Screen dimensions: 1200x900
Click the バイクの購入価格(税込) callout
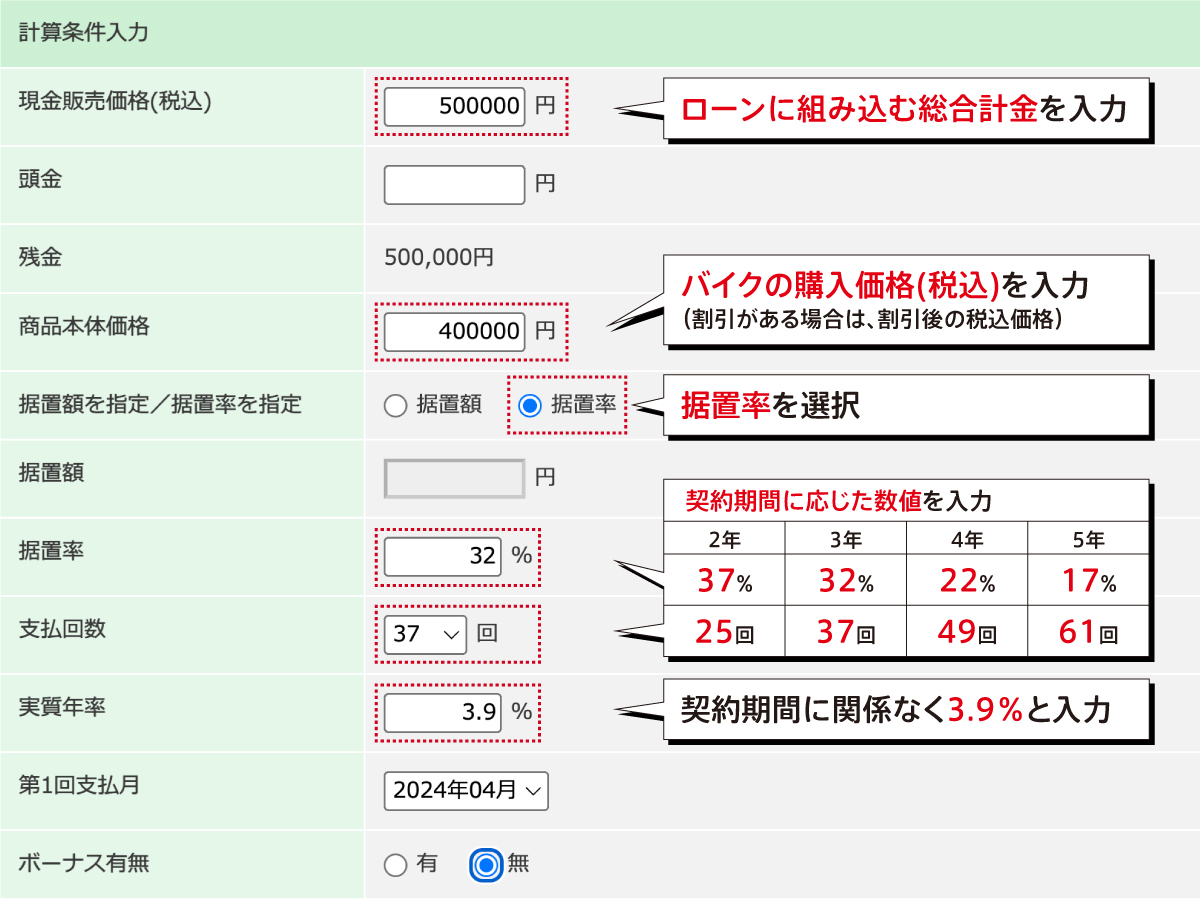(906, 299)
